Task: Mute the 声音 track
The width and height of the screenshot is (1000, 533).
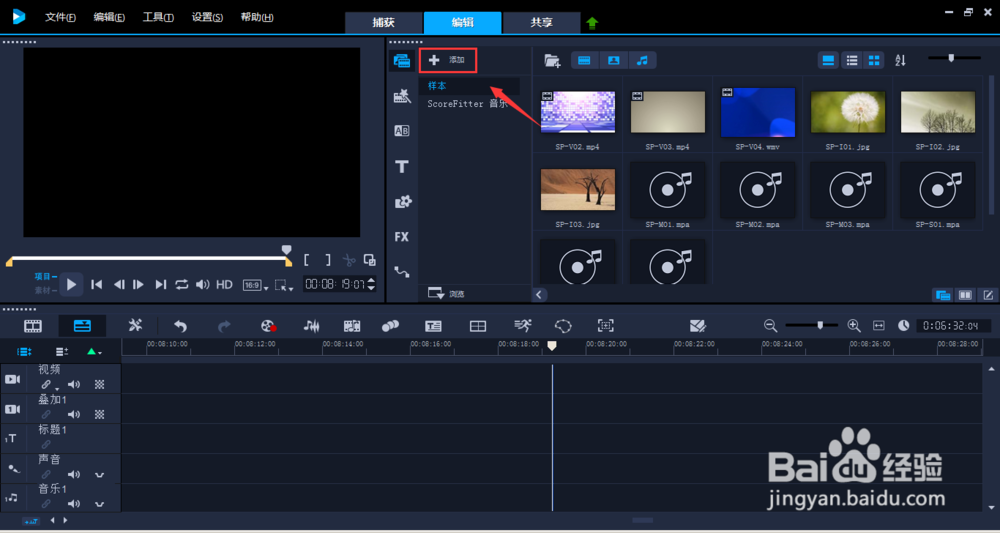Action: (x=74, y=474)
